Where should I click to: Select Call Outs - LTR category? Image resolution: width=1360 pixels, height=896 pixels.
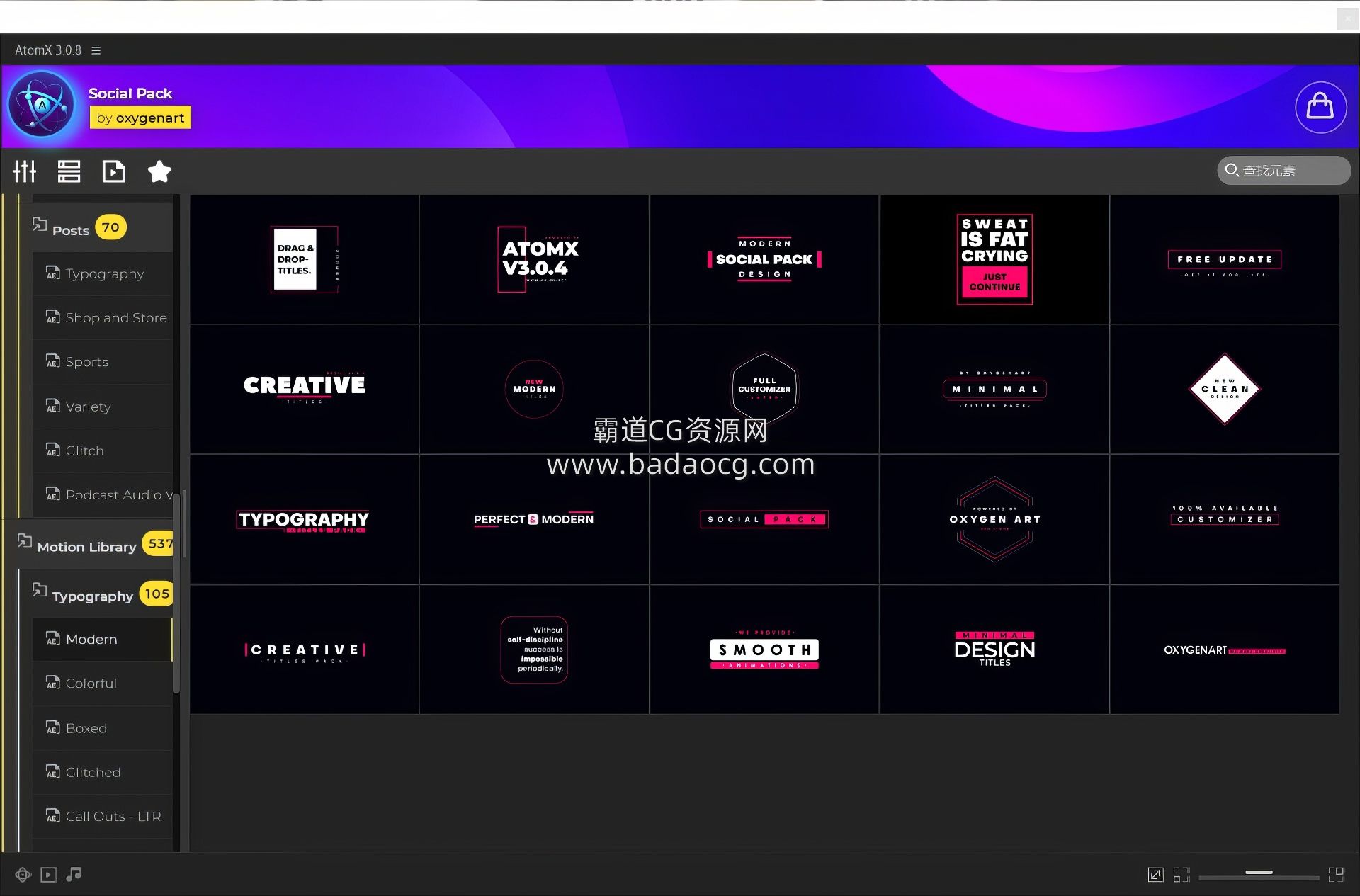[103, 816]
